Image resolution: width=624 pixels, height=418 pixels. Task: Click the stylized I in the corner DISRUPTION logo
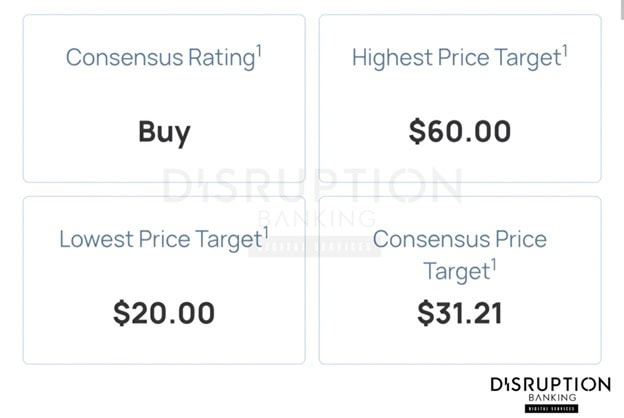(x=506, y=384)
